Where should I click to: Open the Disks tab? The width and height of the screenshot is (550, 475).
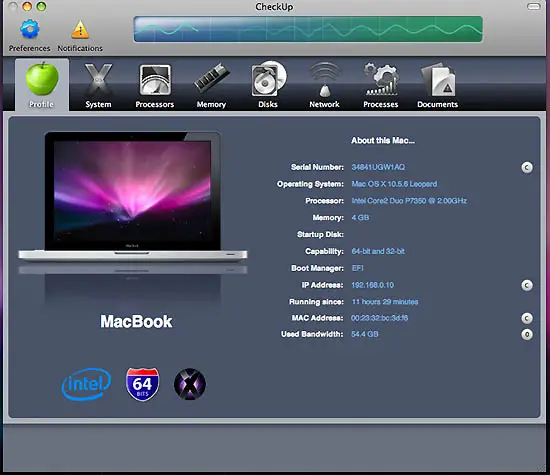(x=268, y=85)
